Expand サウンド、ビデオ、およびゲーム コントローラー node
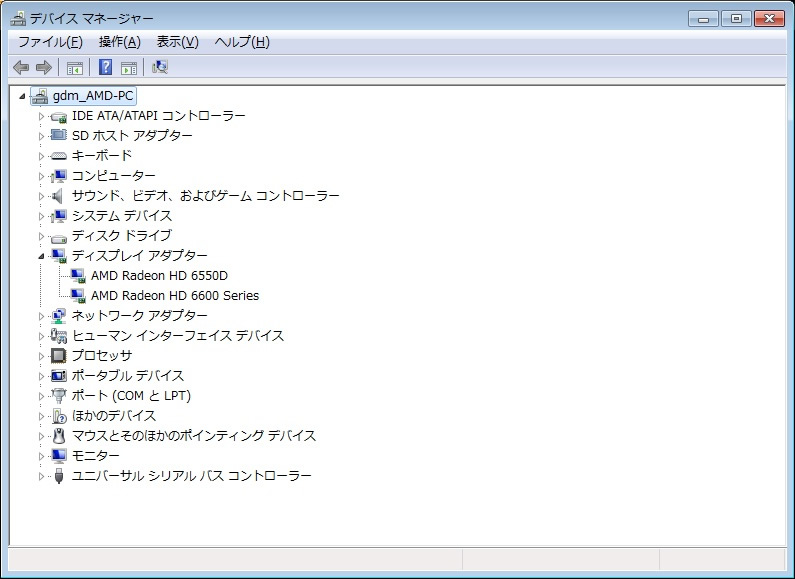Image resolution: width=795 pixels, height=579 pixels. (42, 196)
